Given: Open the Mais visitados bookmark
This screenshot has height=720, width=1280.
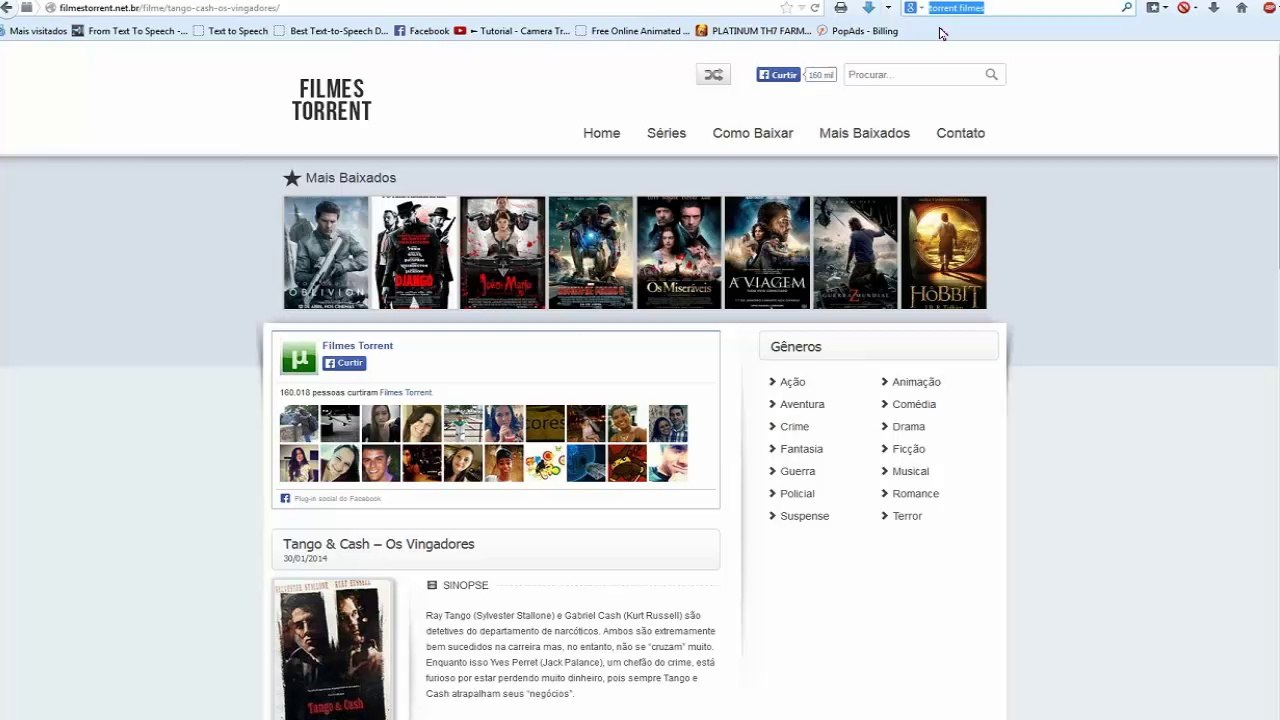Looking at the screenshot, I should (x=33, y=31).
